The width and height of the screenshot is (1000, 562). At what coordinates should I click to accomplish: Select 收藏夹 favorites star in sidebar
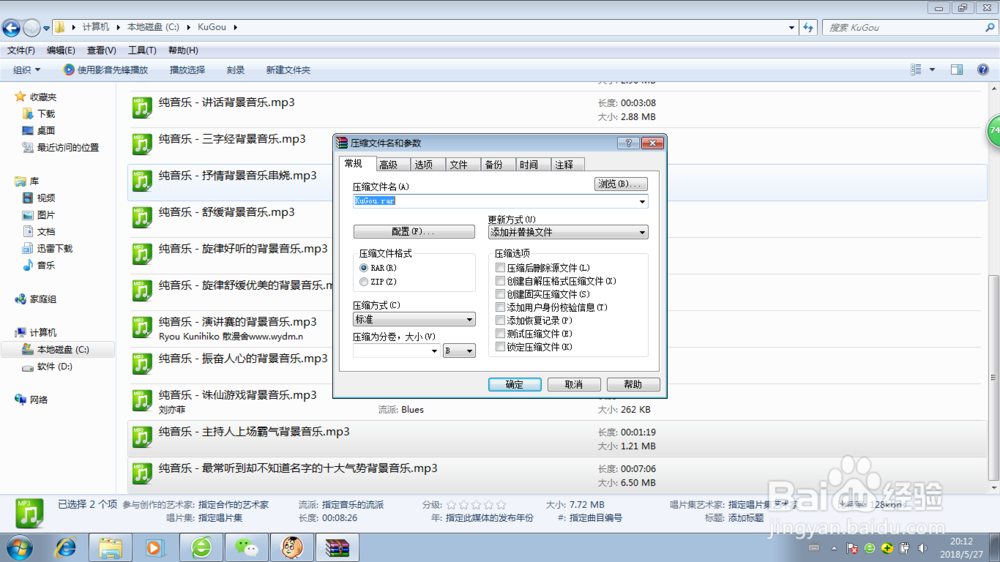click(x=20, y=97)
